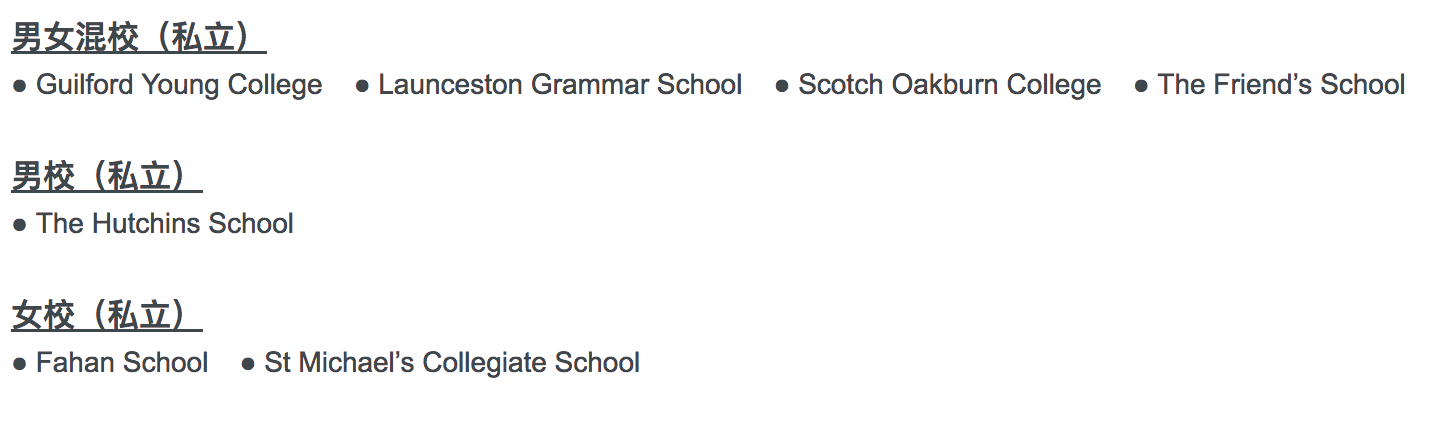Click the 女校（私立） heading
Screen dimensions: 1434x424
(107, 316)
